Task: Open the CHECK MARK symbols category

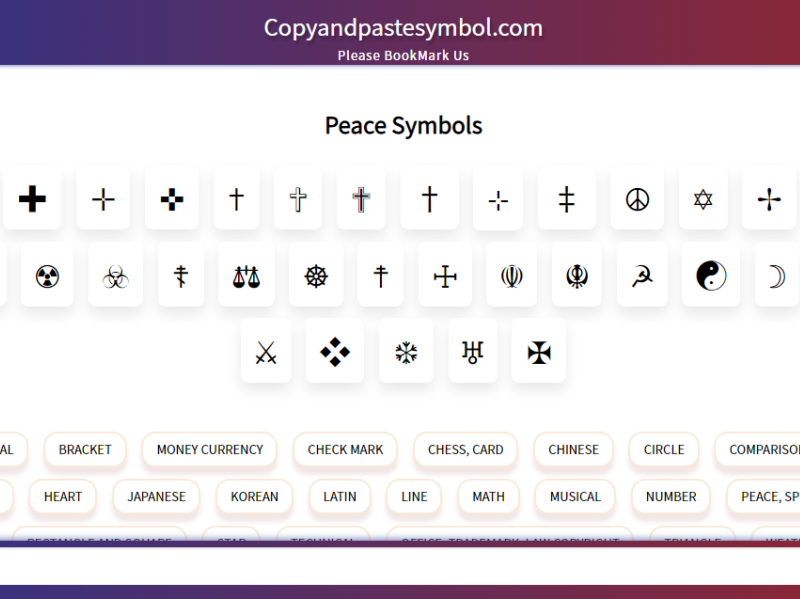Action: 345,450
